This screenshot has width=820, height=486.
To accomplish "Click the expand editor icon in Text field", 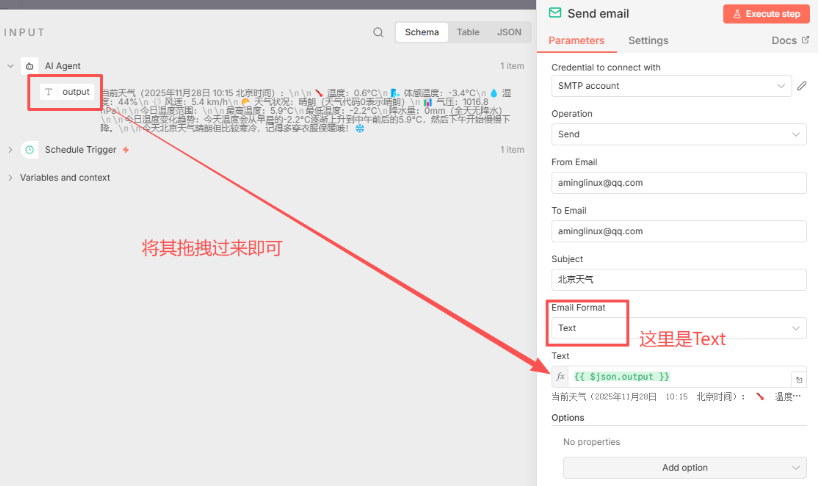I will point(798,379).
